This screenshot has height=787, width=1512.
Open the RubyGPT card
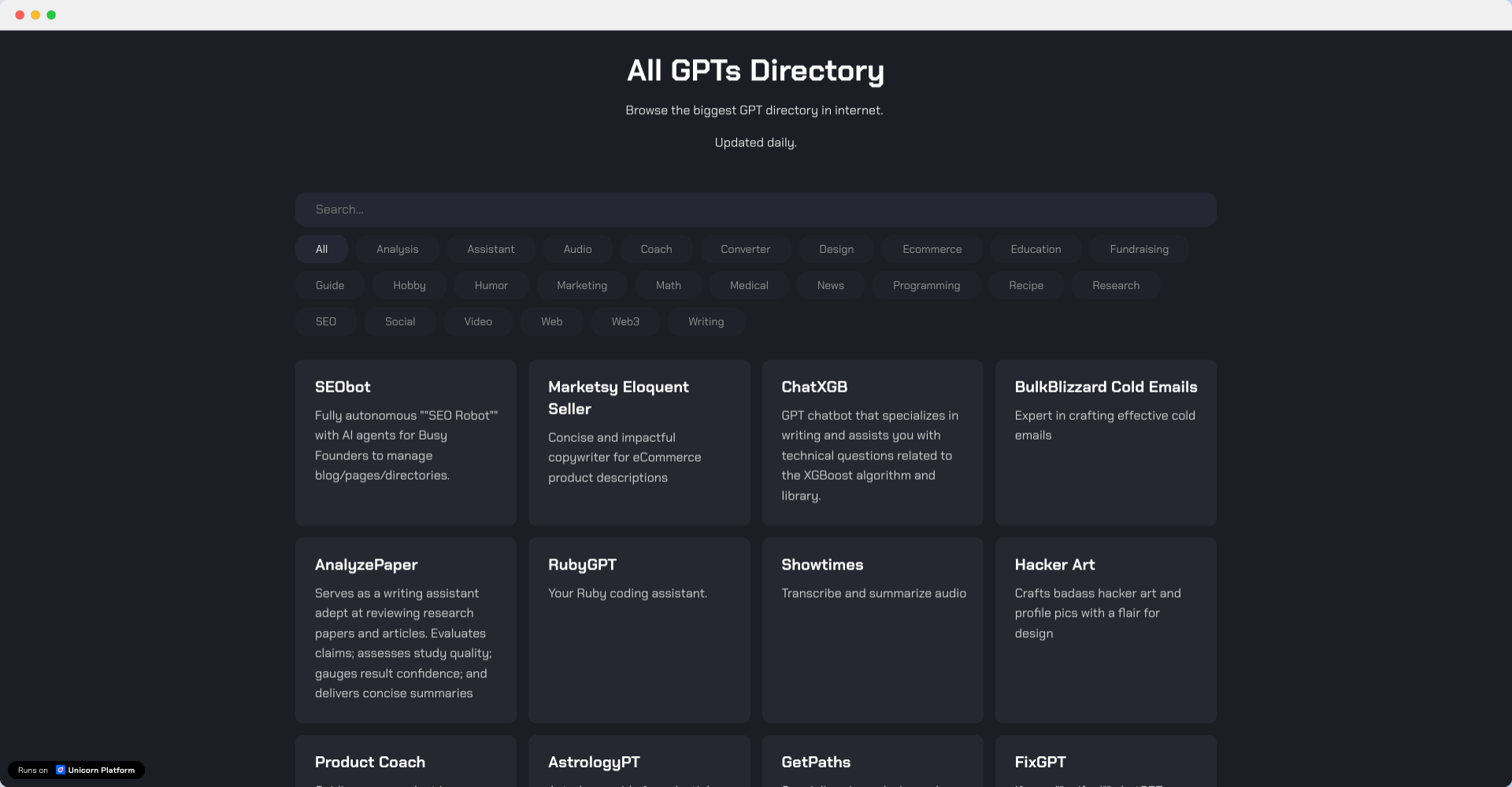pos(639,630)
